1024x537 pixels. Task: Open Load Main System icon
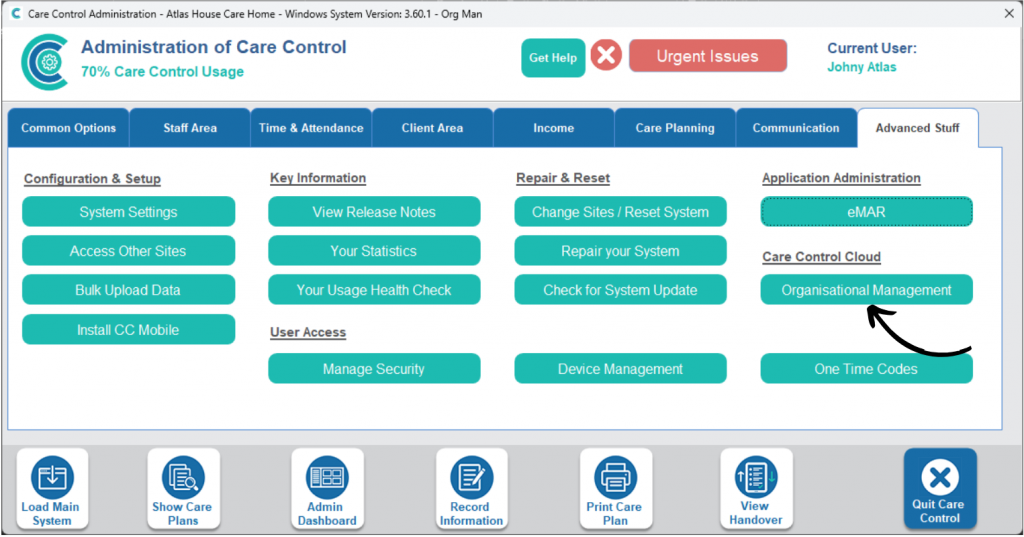[x=52, y=489]
